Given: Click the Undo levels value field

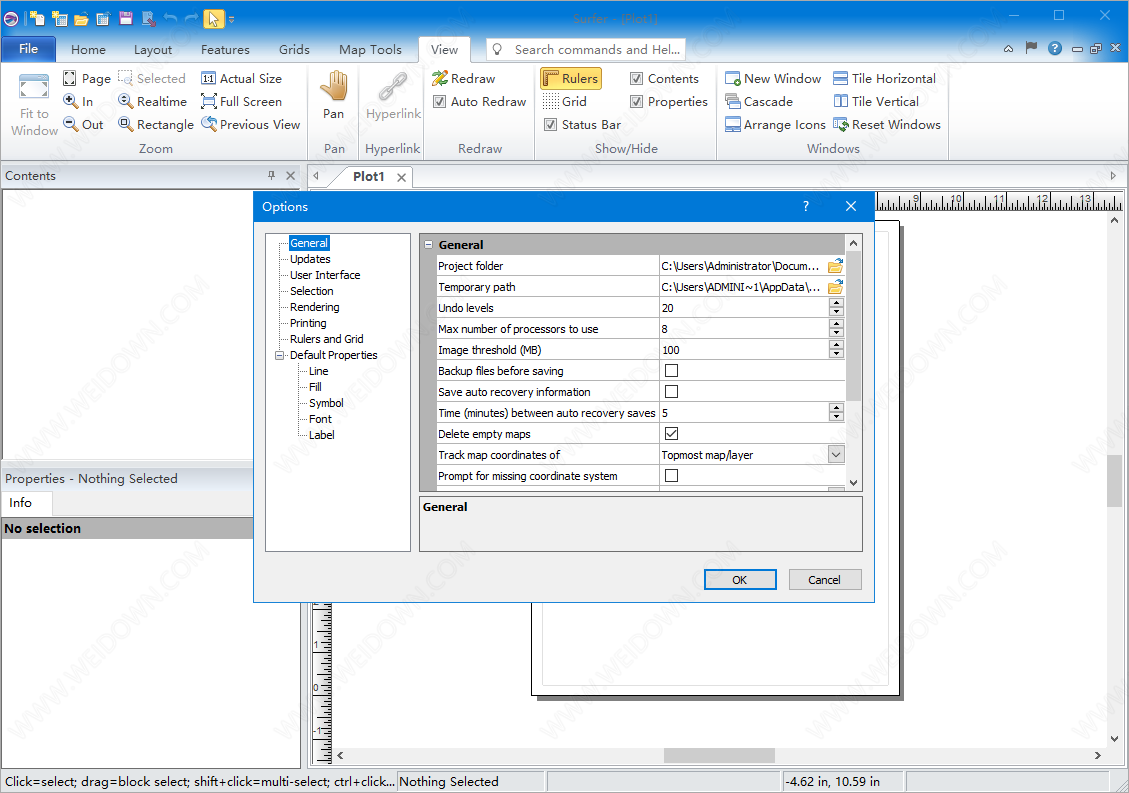Looking at the screenshot, I should (x=744, y=308).
